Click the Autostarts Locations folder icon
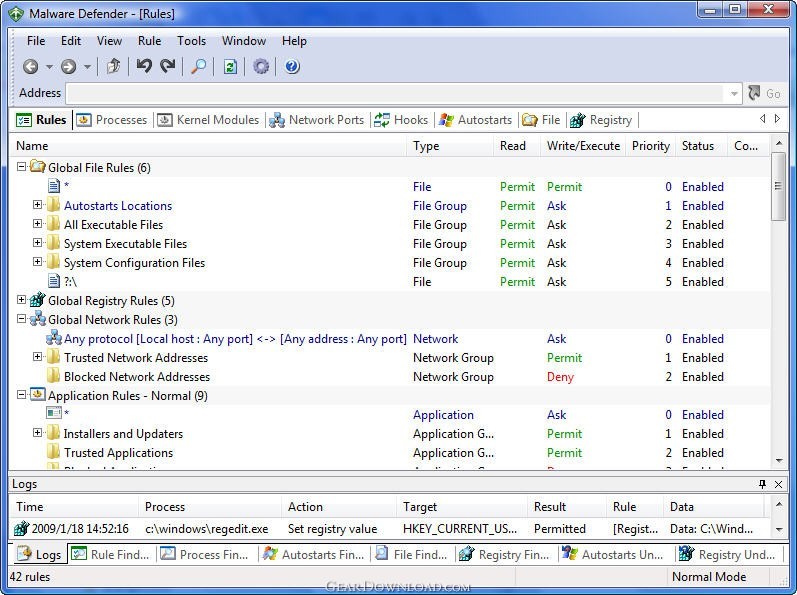 click(x=53, y=205)
